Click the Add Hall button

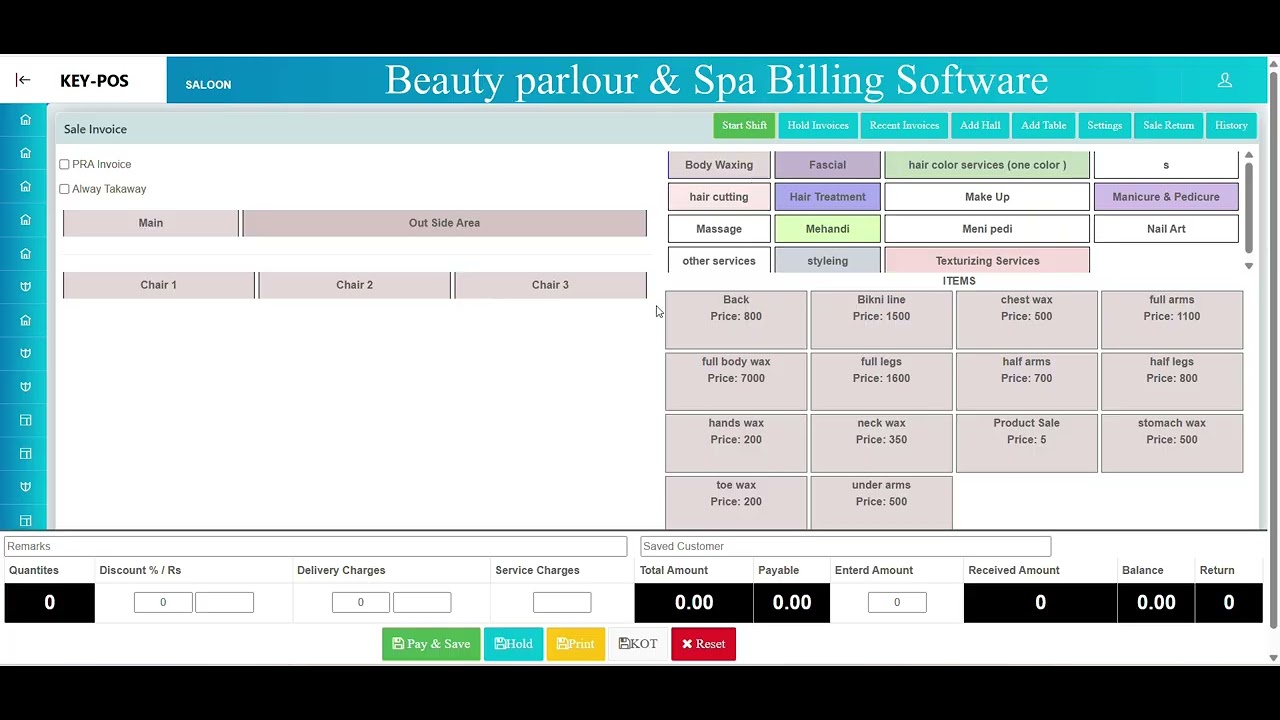point(980,126)
